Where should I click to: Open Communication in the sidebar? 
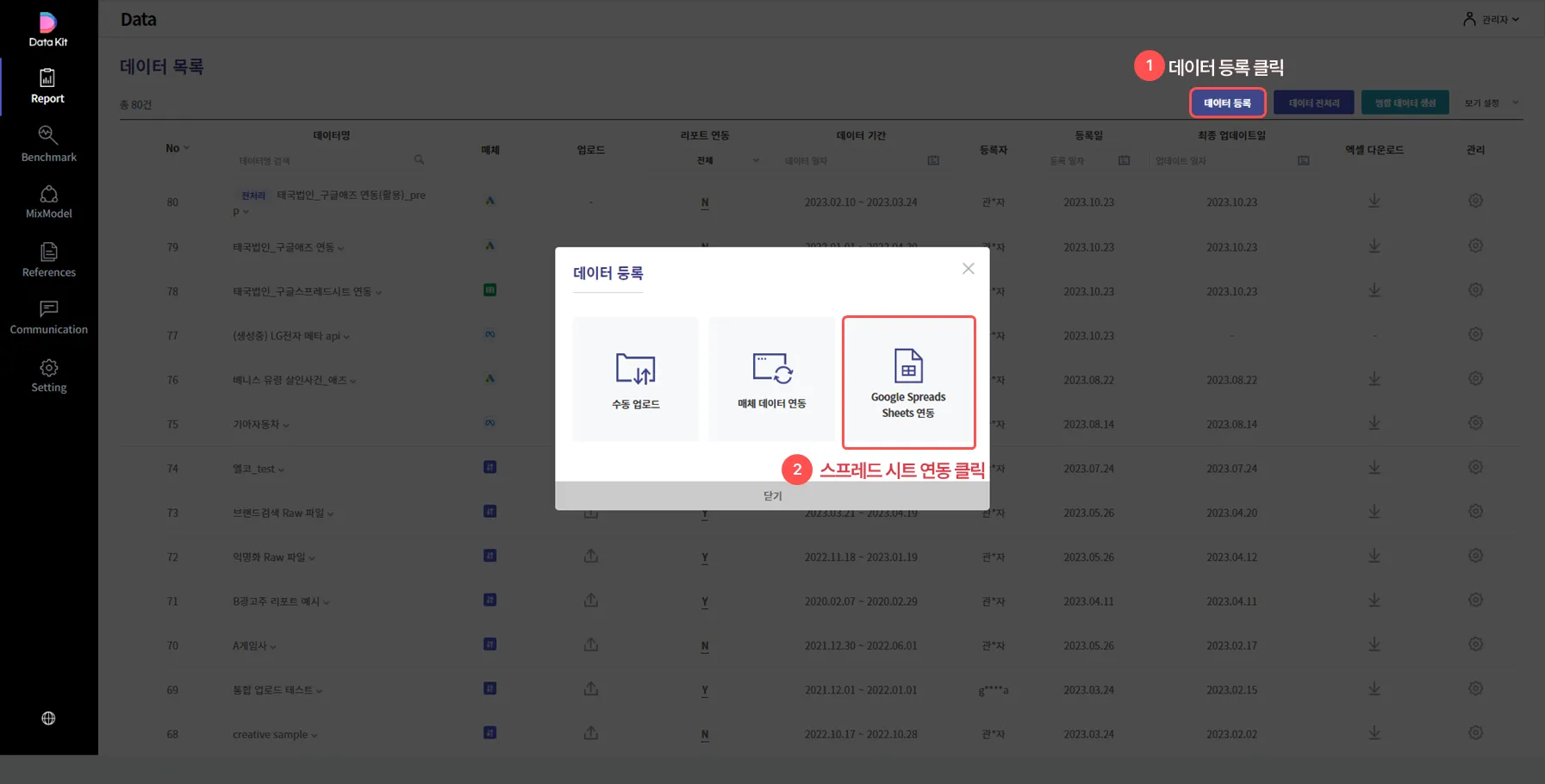[x=48, y=317]
